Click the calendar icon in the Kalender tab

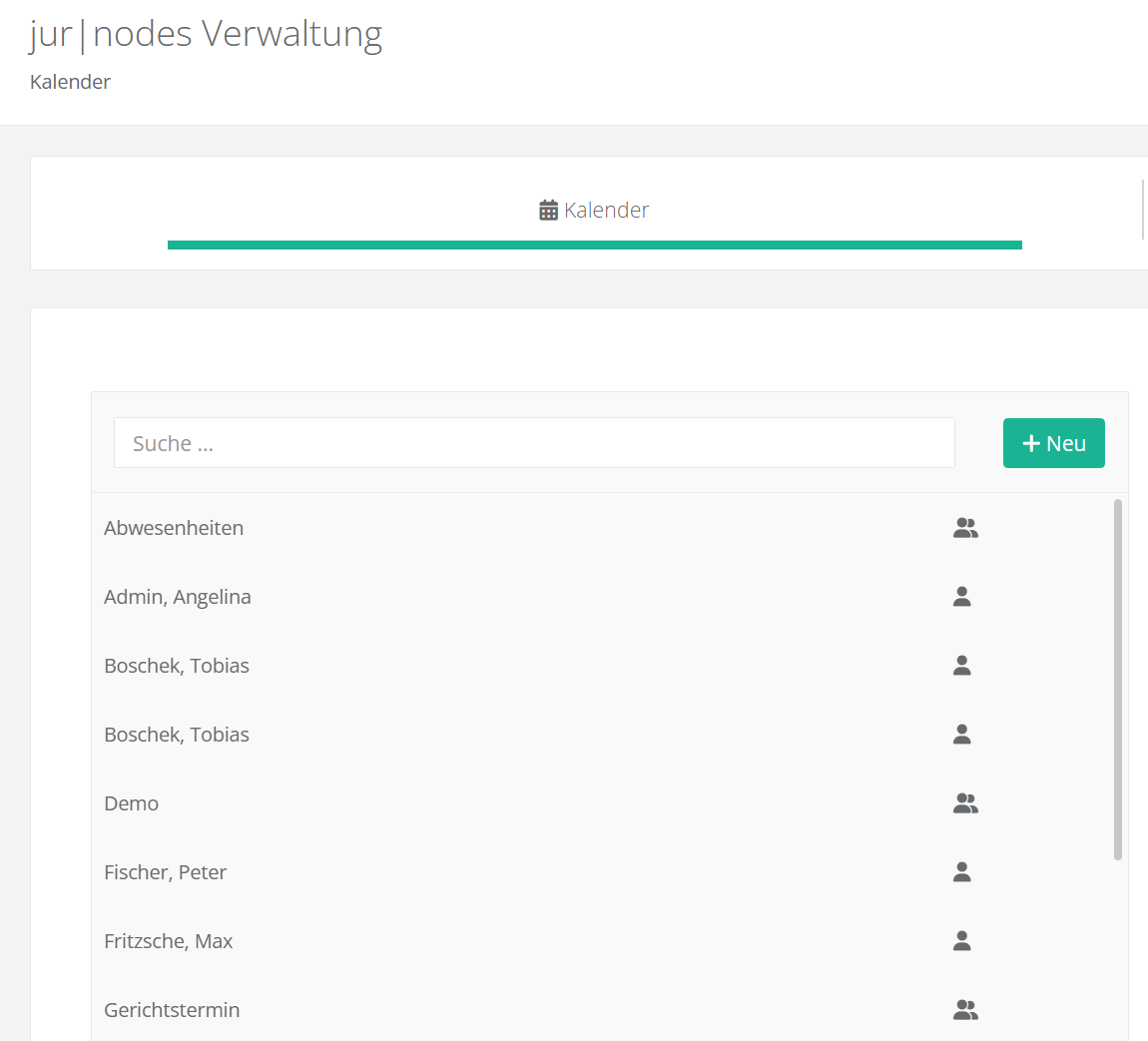click(548, 211)
